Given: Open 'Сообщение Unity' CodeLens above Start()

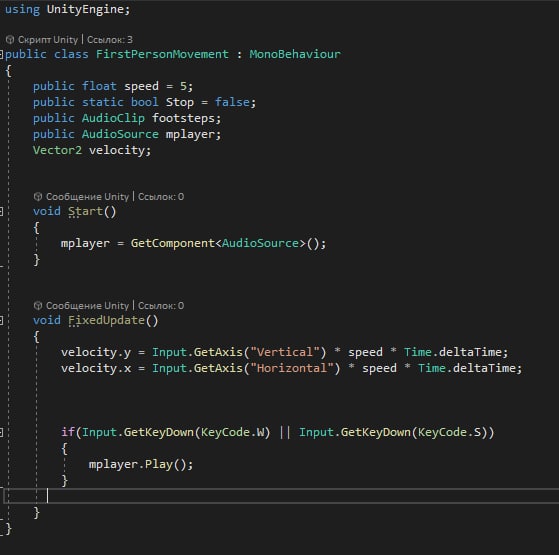Looking at the screenshot, I should click(87, 196).
